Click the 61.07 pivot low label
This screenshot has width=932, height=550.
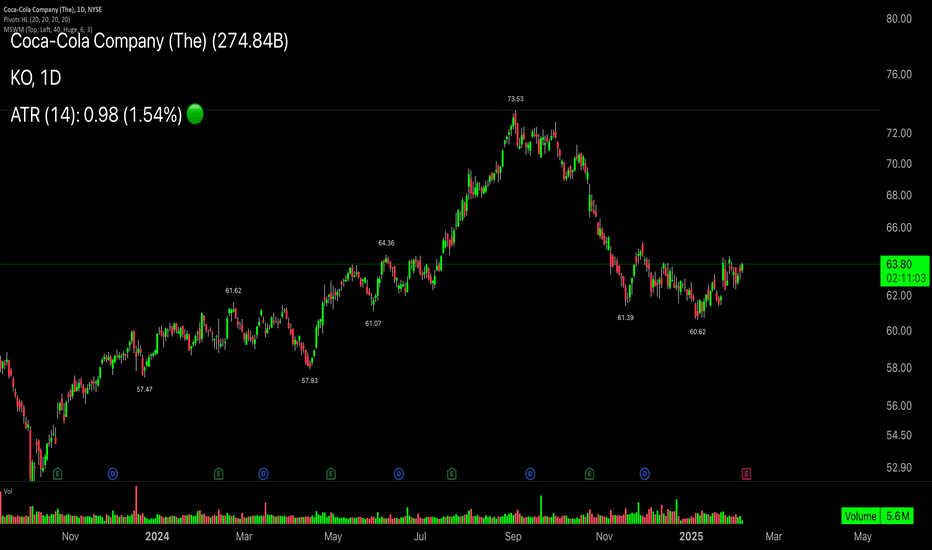coord(373,323)
